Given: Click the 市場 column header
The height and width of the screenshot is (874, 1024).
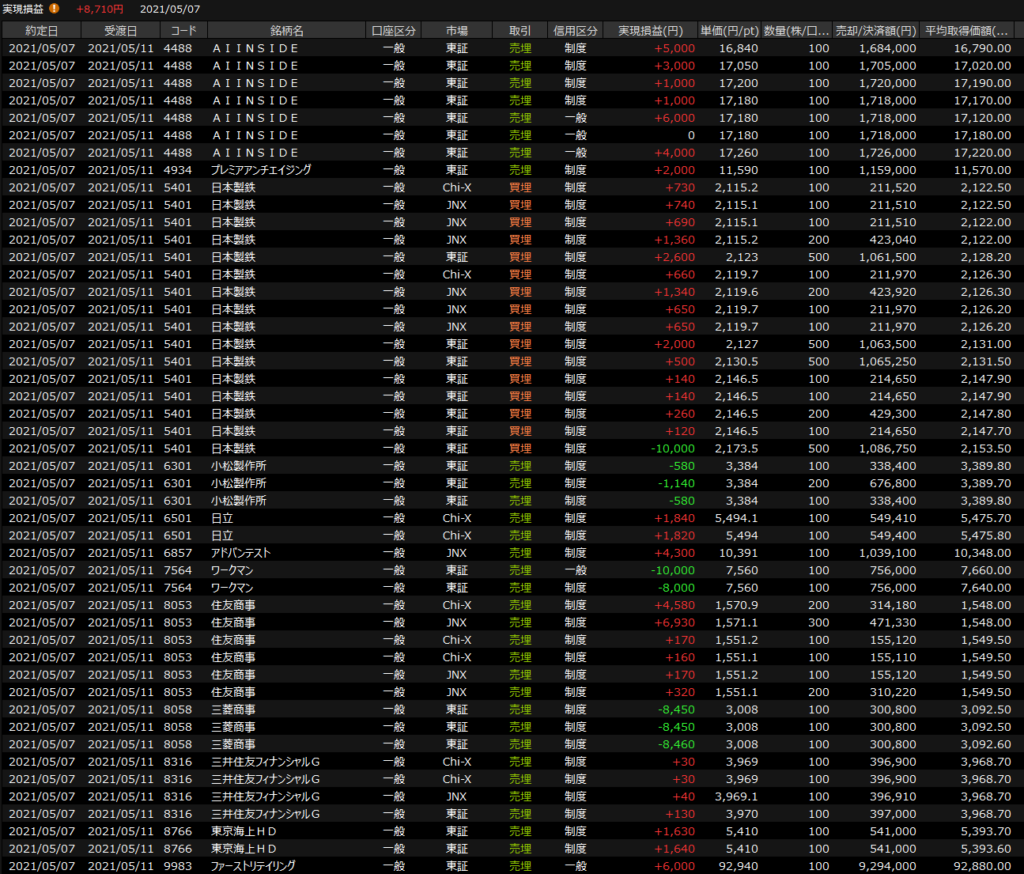Looking at the screenshot, I should (457, 31).
